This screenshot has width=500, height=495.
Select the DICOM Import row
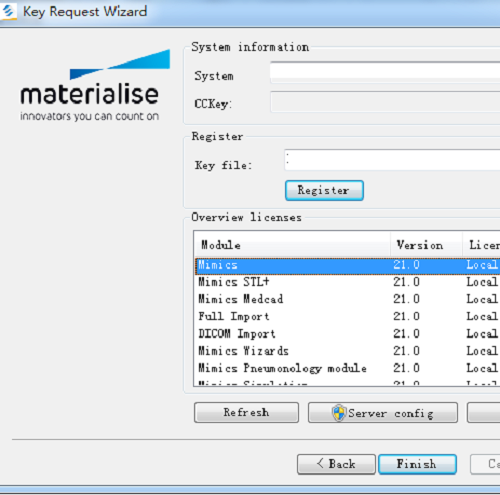pyautogui.click(x=347, y=334)
